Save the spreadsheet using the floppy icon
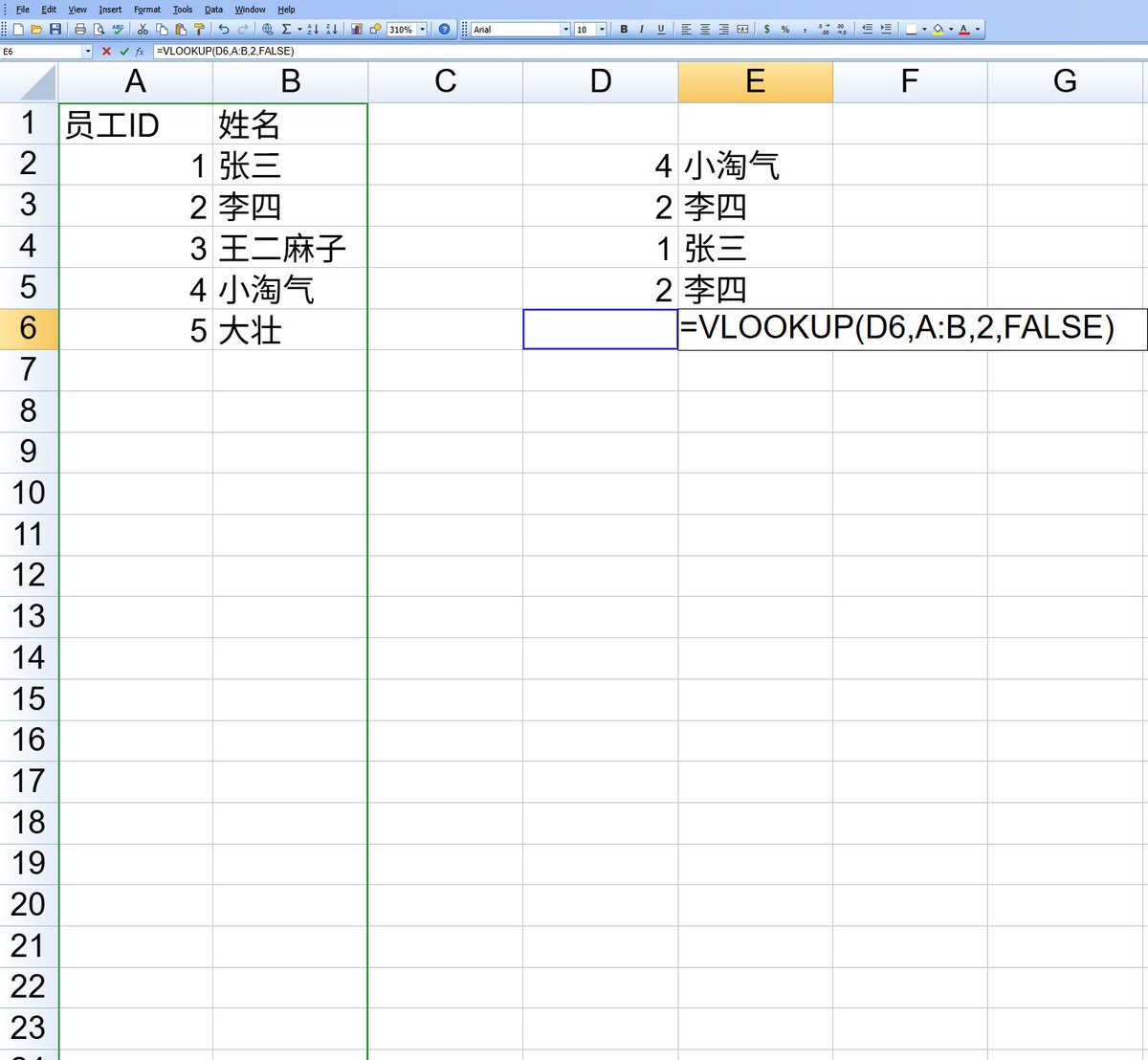 click(55, 30)
